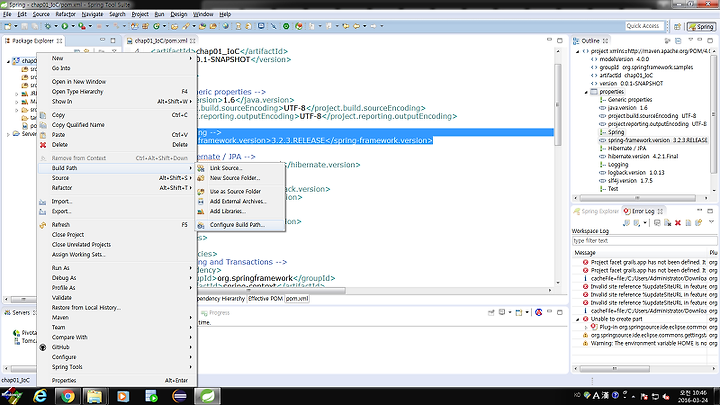720x405 pixels.
Task: Click the red Delete icon in context menu
Action: tap(43, 145)
